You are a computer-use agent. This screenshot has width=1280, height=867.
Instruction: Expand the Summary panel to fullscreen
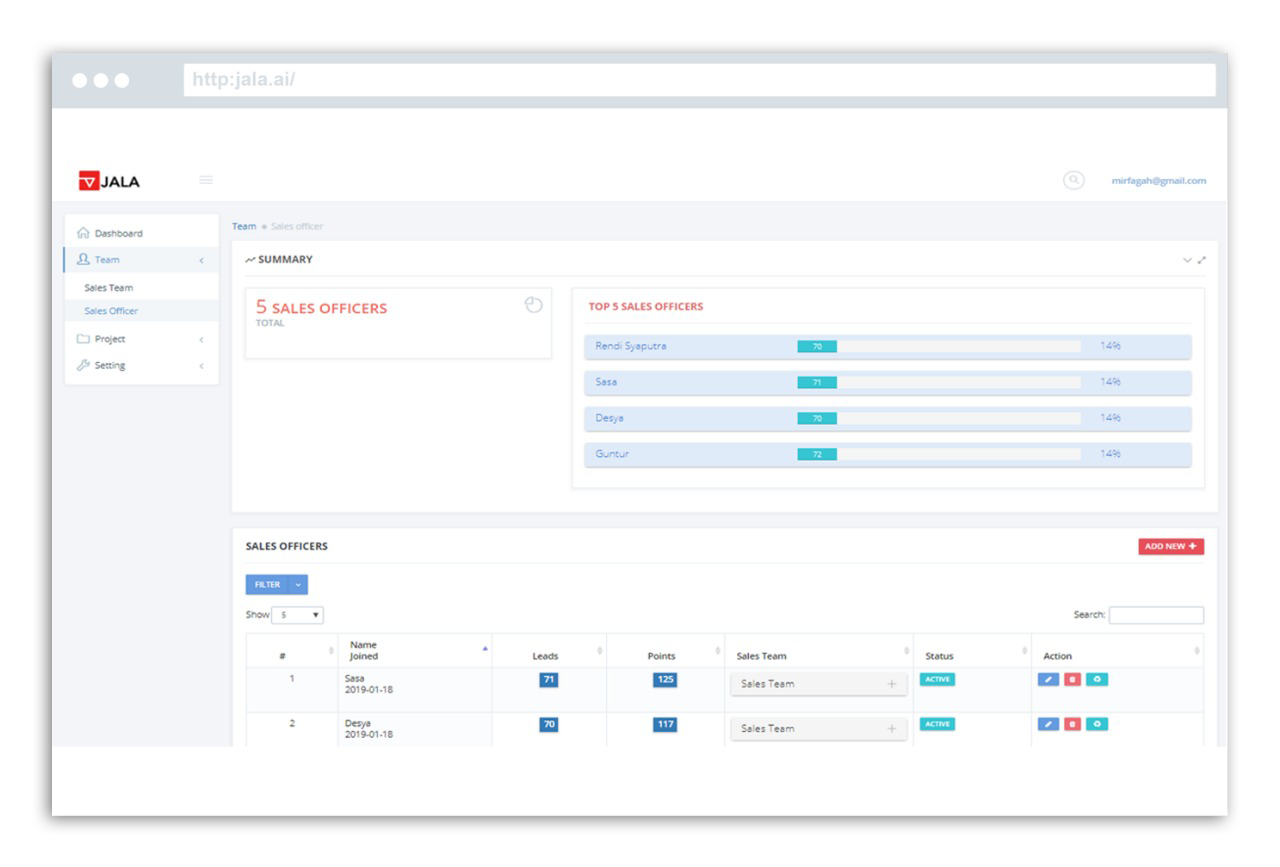tap(1201, 260)
